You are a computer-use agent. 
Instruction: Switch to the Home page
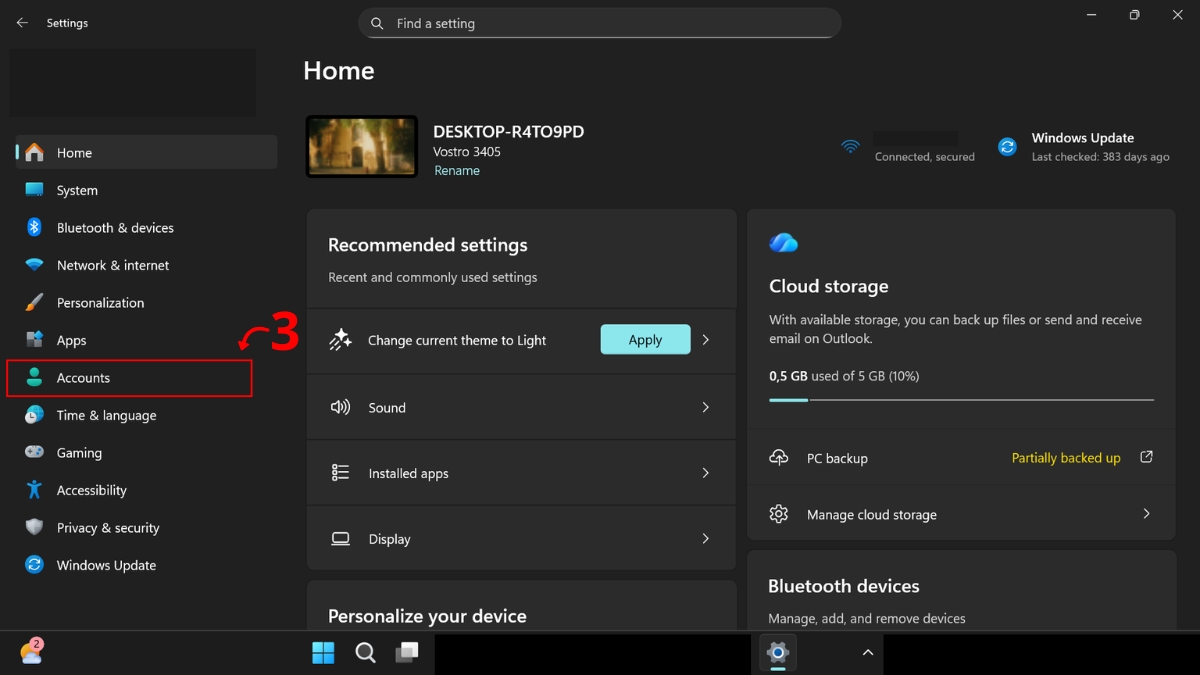point(75,152)
